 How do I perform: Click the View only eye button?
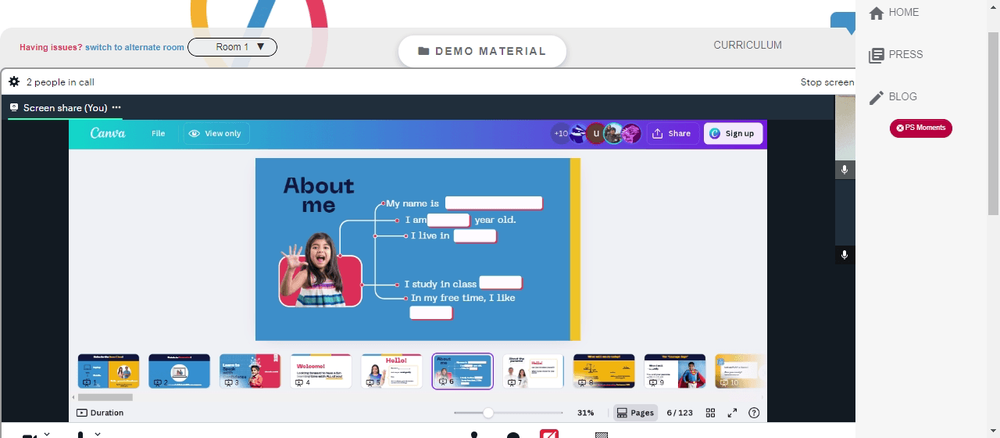point(216,133)
